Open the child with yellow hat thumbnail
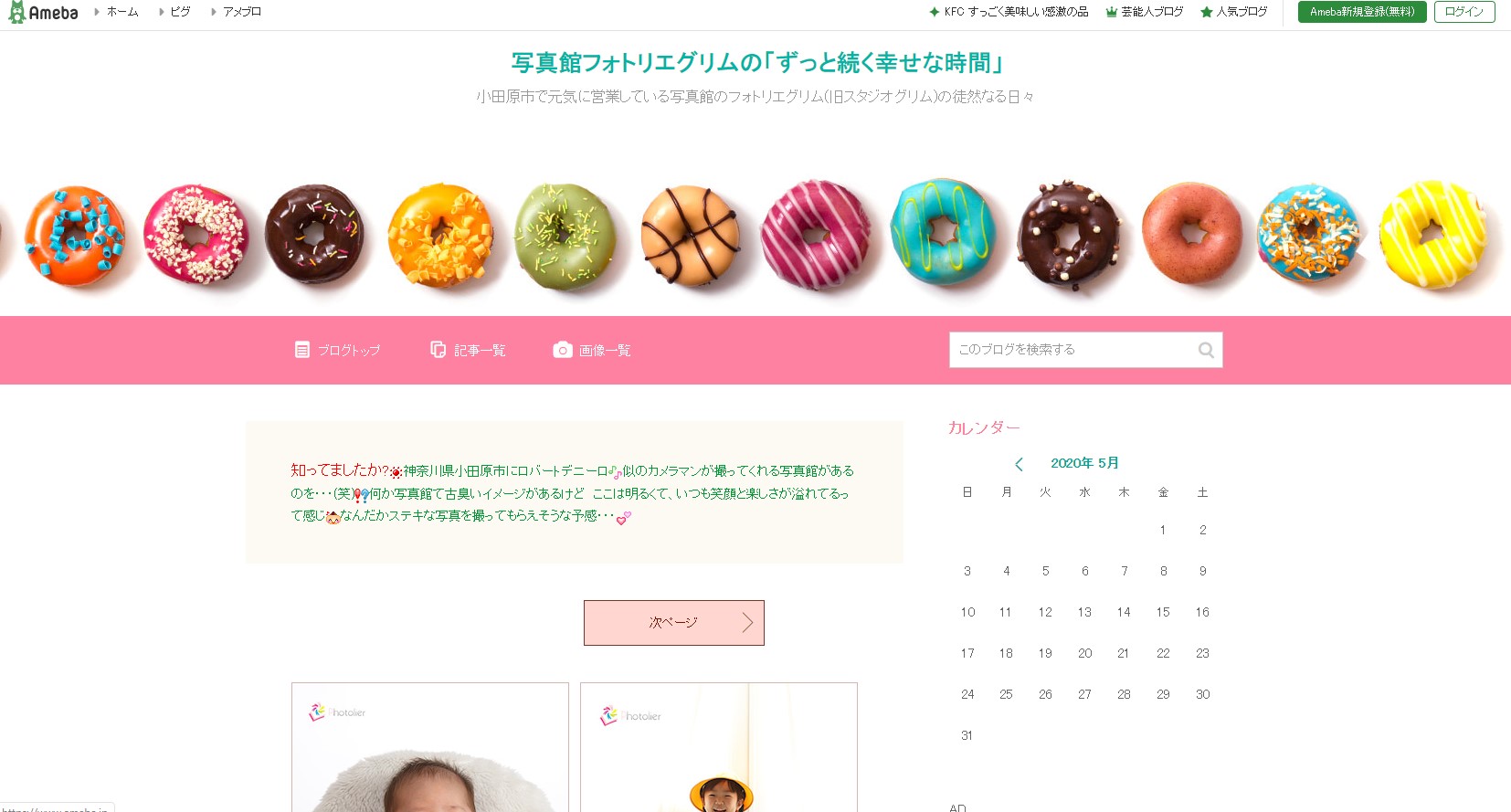 (x=719, y=747)
